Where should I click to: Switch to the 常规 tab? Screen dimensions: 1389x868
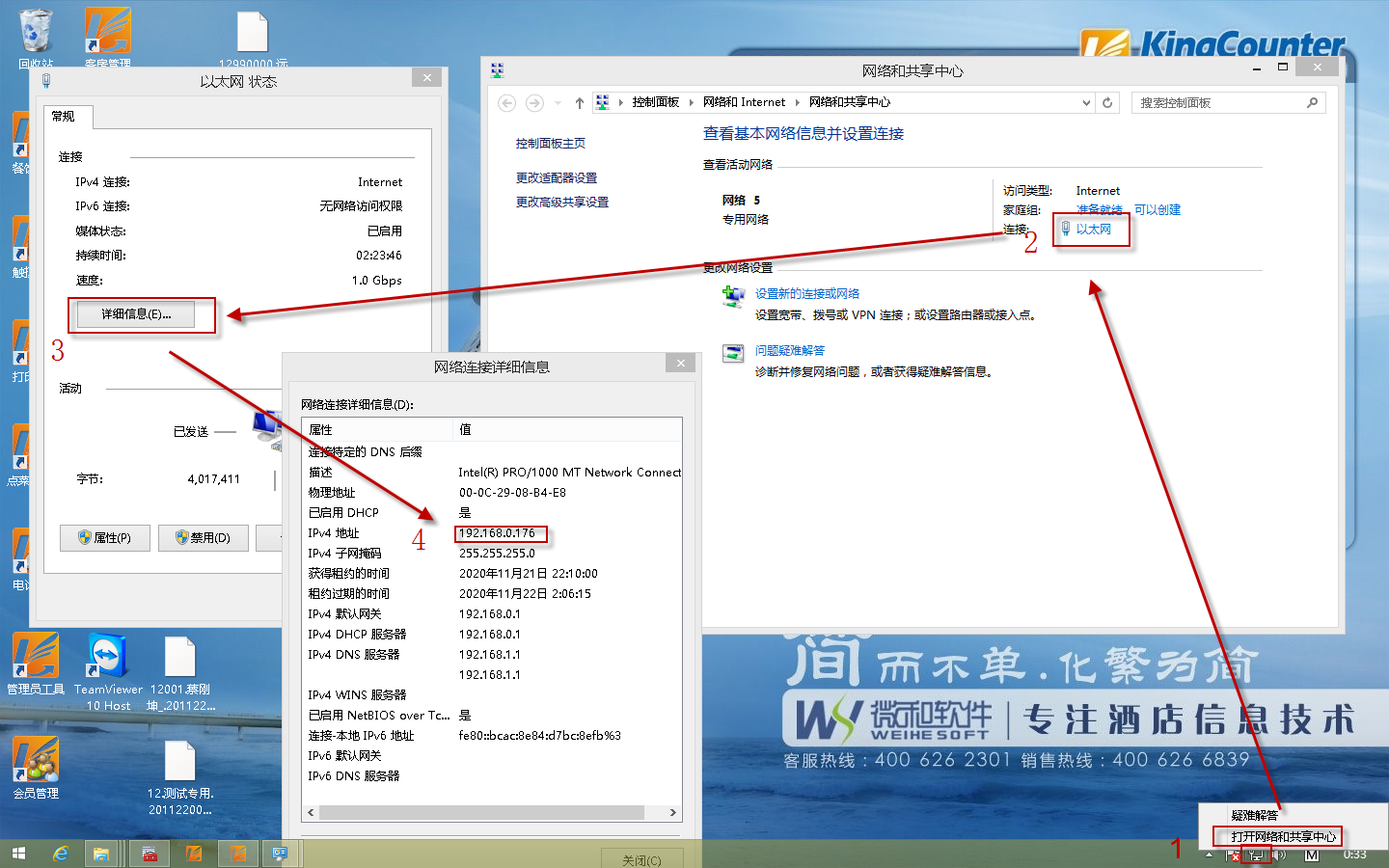(x=64, y=117)
